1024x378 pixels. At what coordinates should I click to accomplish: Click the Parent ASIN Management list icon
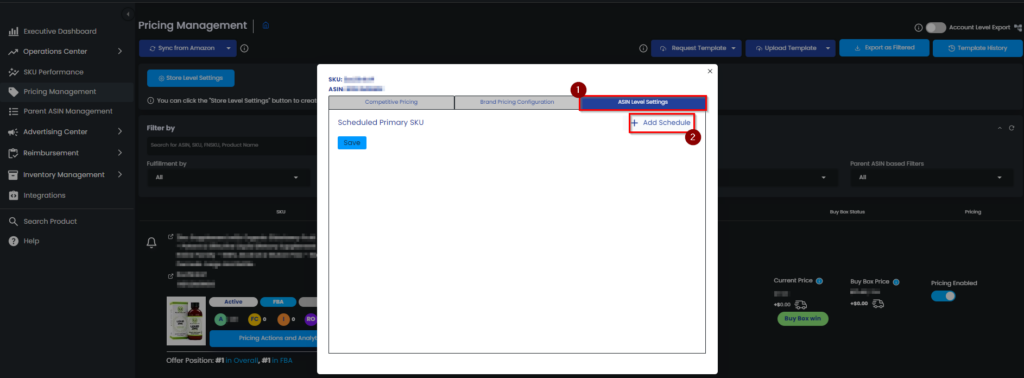coord(13,112)
